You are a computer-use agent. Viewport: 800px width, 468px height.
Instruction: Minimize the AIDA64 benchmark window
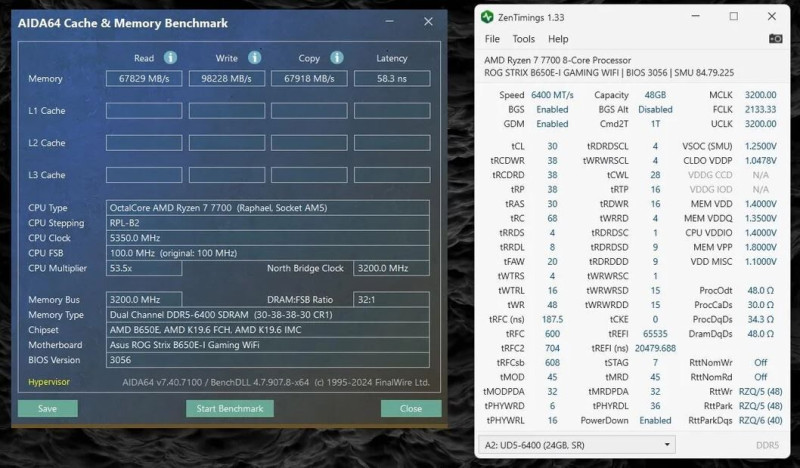pyautogui.click(x=389, y=21)
